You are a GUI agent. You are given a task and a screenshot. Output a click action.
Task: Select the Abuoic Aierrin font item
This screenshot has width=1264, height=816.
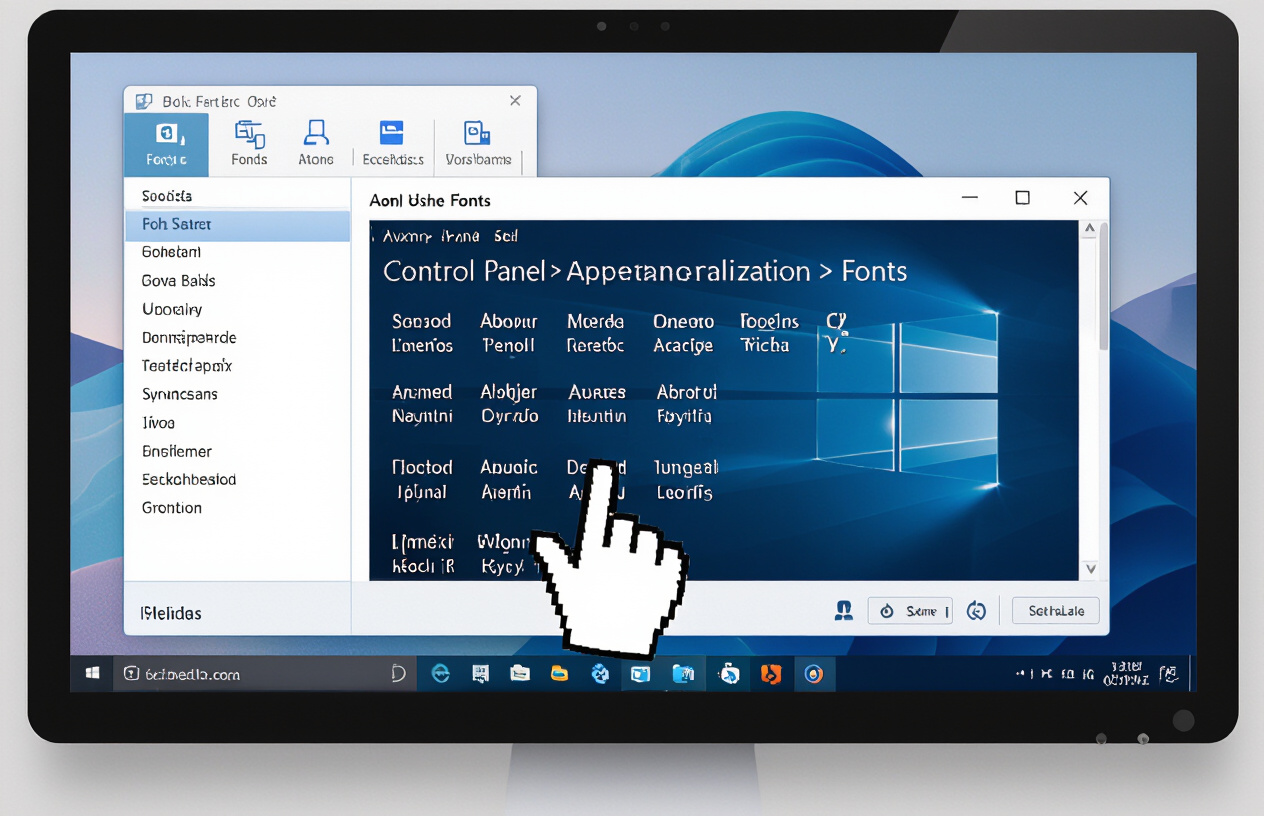pos(509,479)
